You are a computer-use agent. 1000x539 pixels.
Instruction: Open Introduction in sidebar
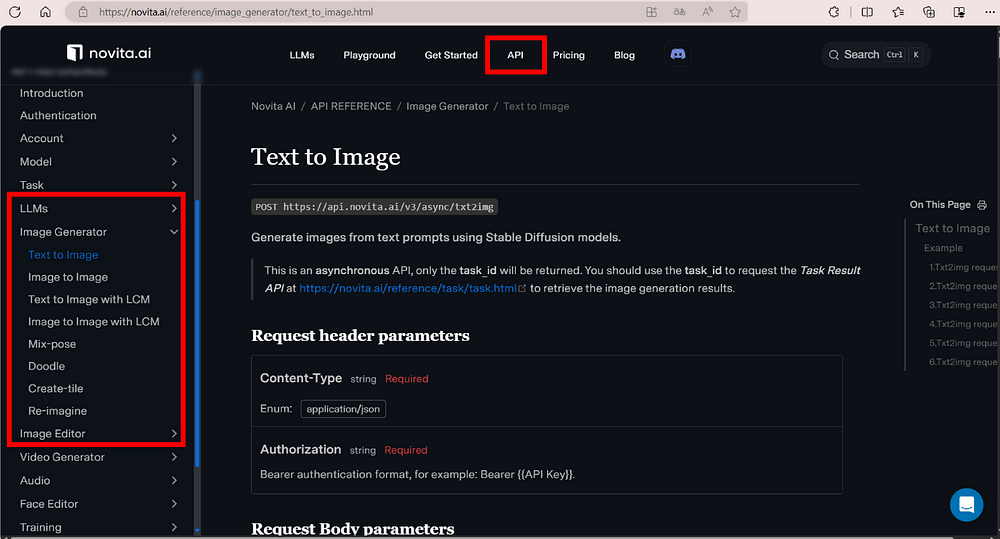click(x=52, y=93)
